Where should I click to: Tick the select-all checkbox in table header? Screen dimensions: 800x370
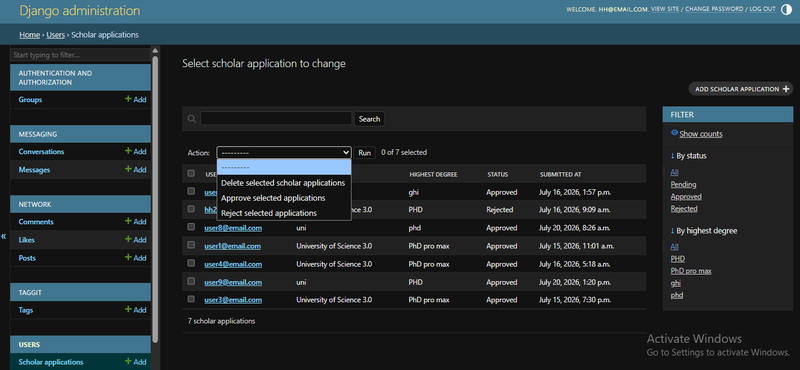coord(191,174)
